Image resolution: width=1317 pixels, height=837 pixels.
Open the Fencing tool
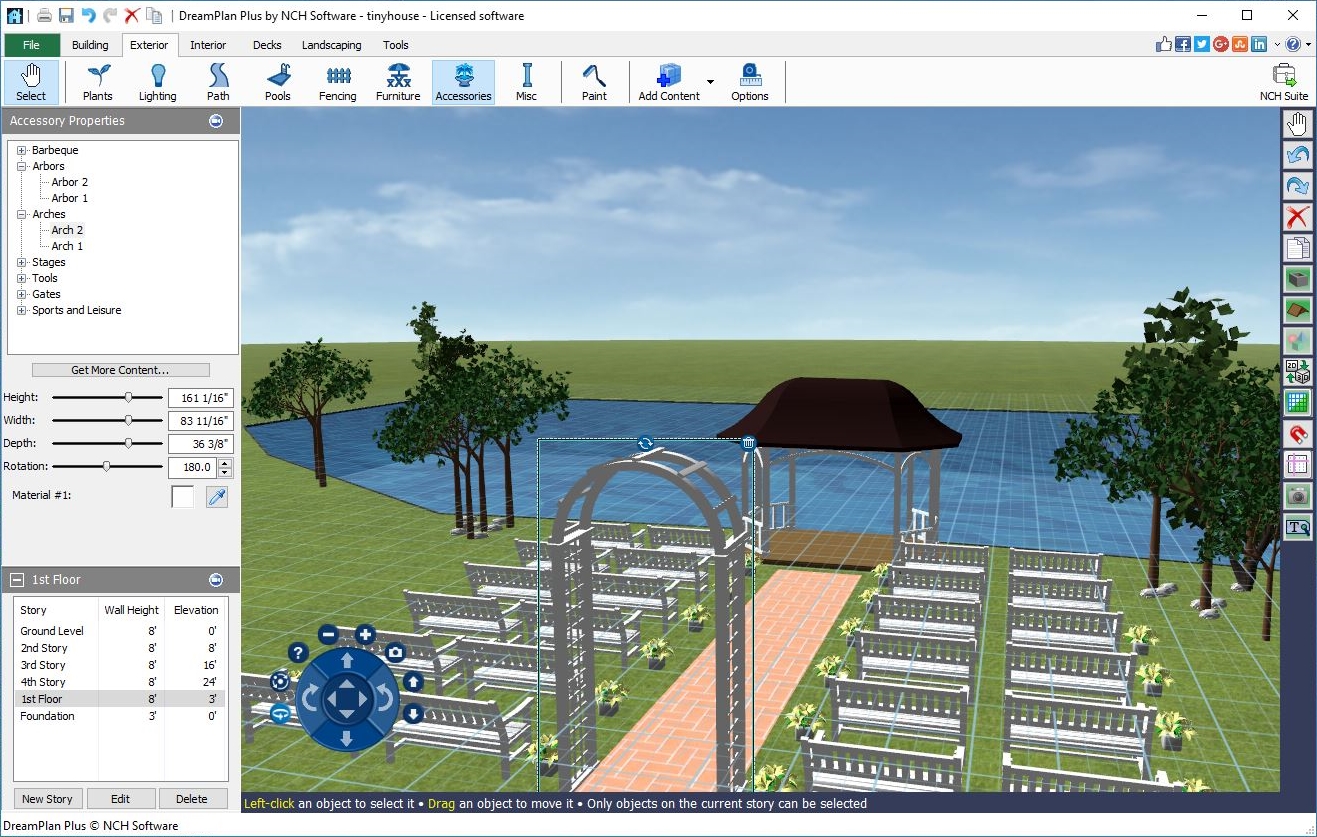(x=337, y=81)
